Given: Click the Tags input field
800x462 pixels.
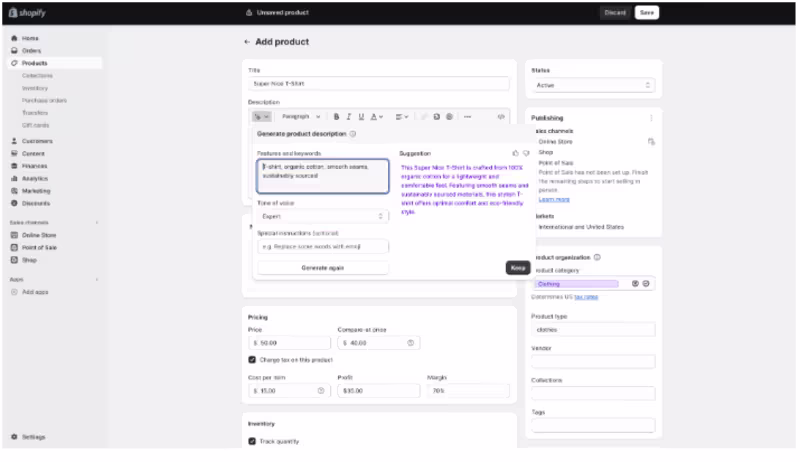Looking at the screenshot, I should tap(593, 425).
